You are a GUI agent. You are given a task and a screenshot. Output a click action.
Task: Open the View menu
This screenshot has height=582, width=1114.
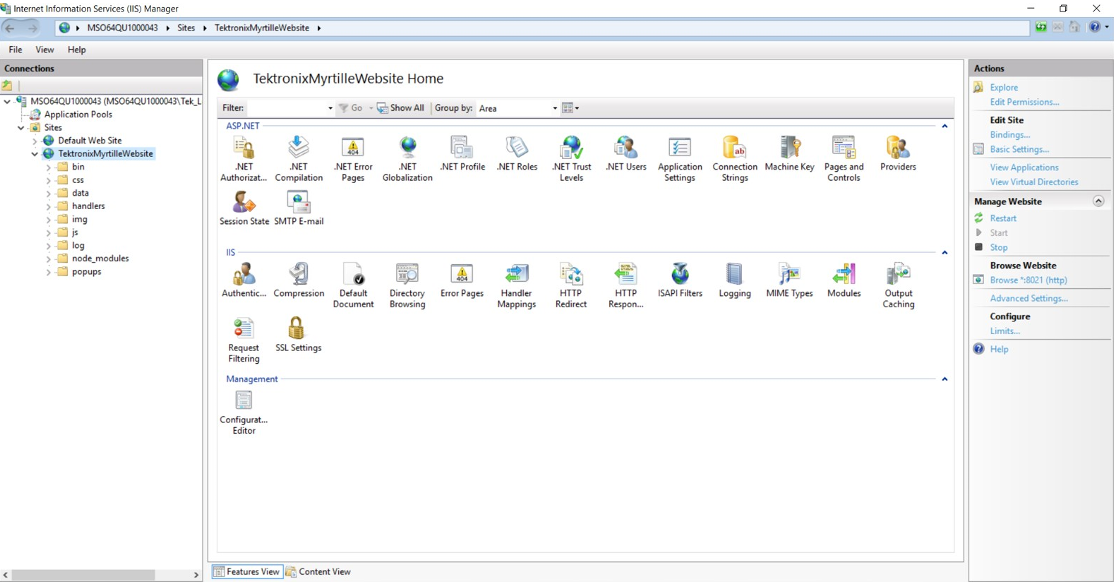point(44,48)
